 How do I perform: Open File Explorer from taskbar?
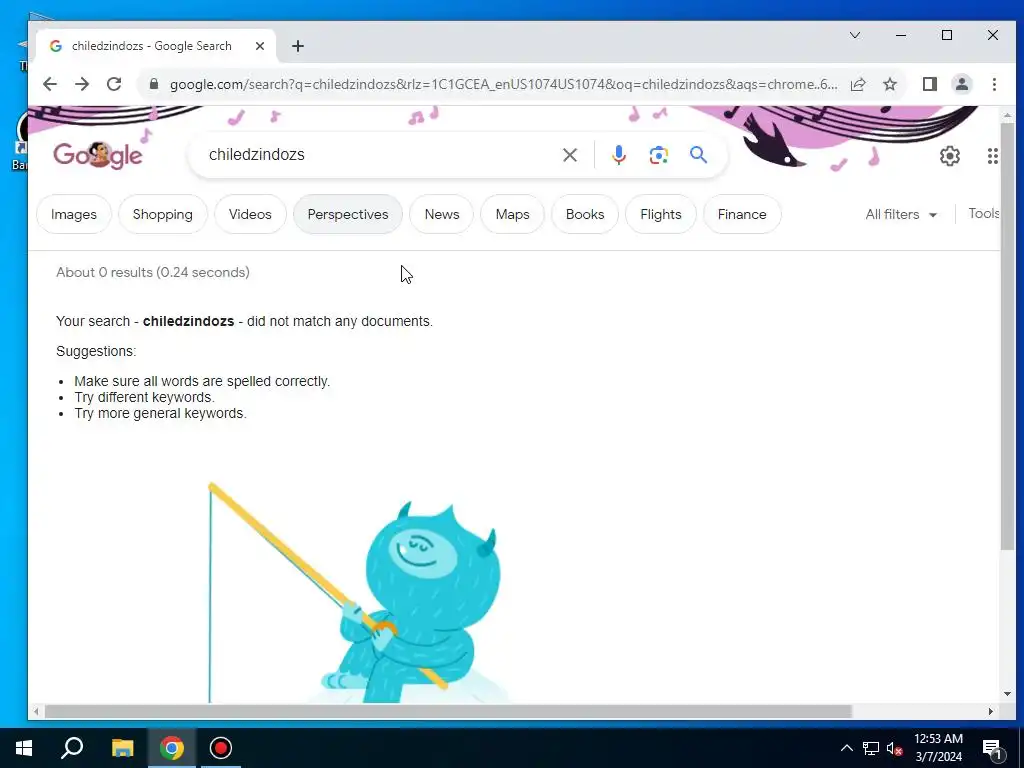(122, 748)
